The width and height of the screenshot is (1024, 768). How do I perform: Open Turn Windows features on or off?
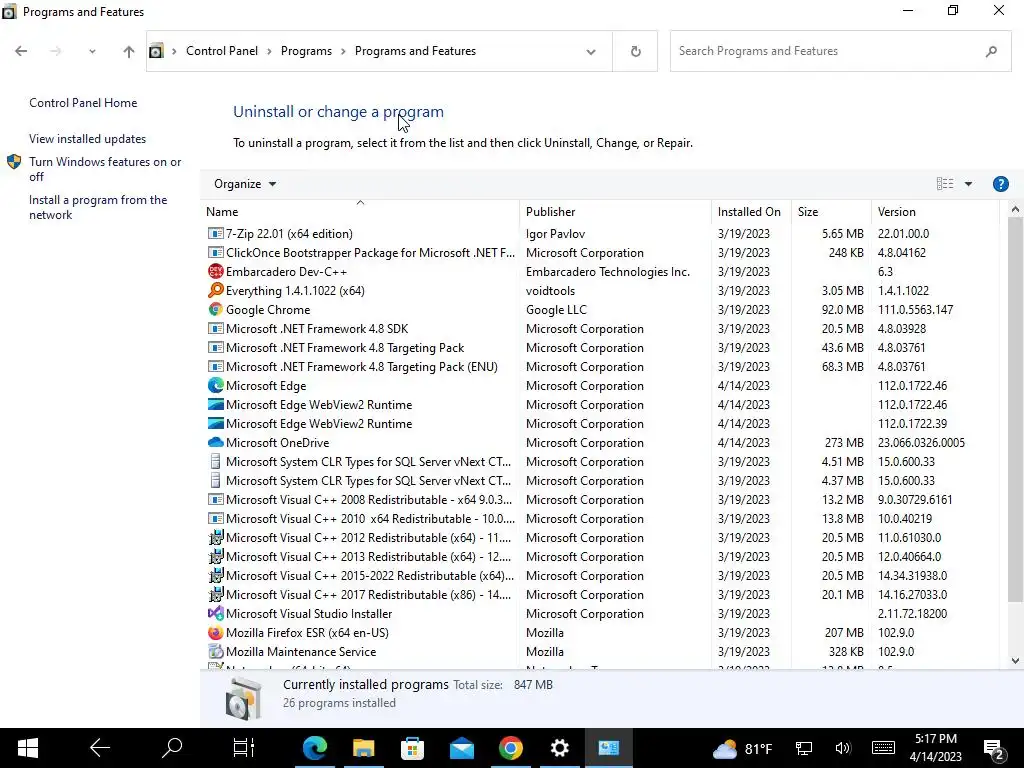105,169
